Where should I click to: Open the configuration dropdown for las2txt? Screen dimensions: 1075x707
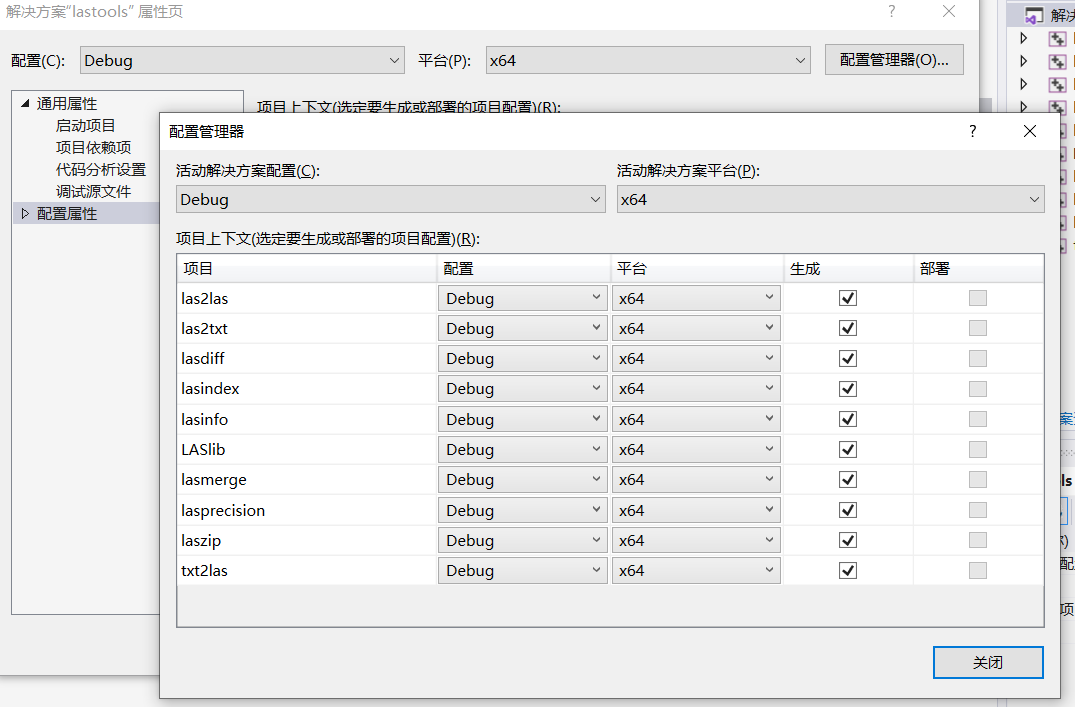tap(595, 328)
